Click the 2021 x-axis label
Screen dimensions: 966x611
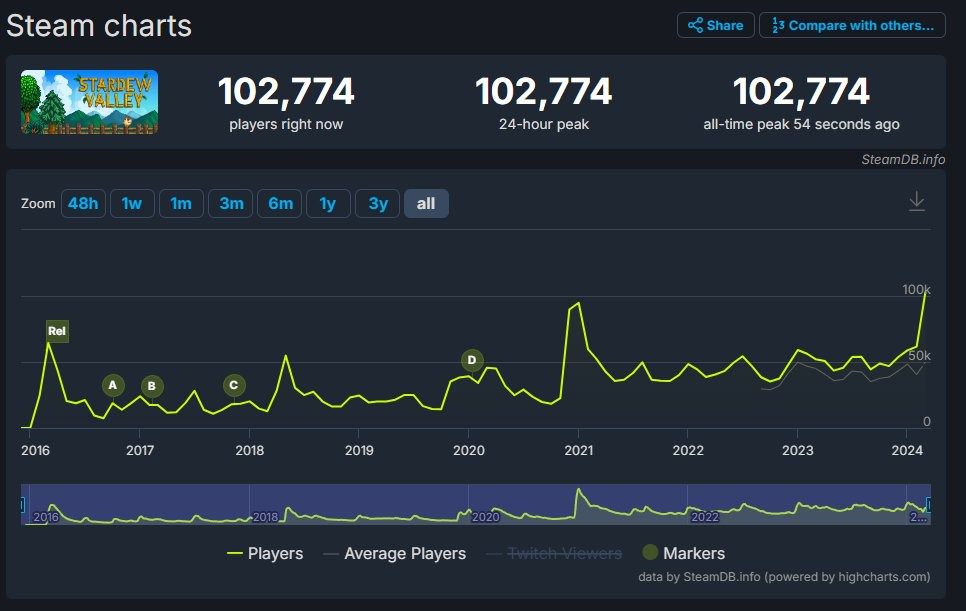tap(578, 450)
